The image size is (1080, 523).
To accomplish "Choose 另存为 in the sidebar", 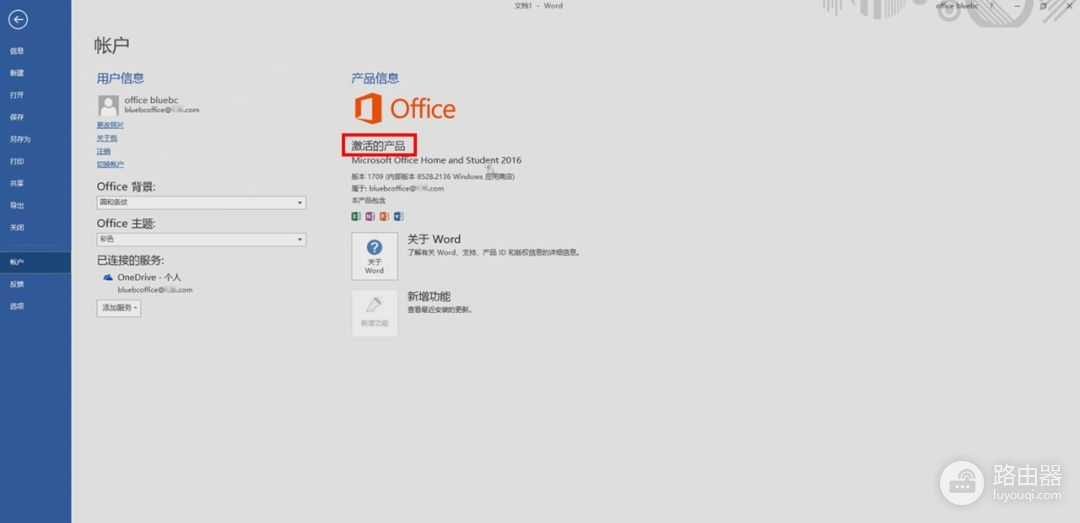I will pos(19,139).
